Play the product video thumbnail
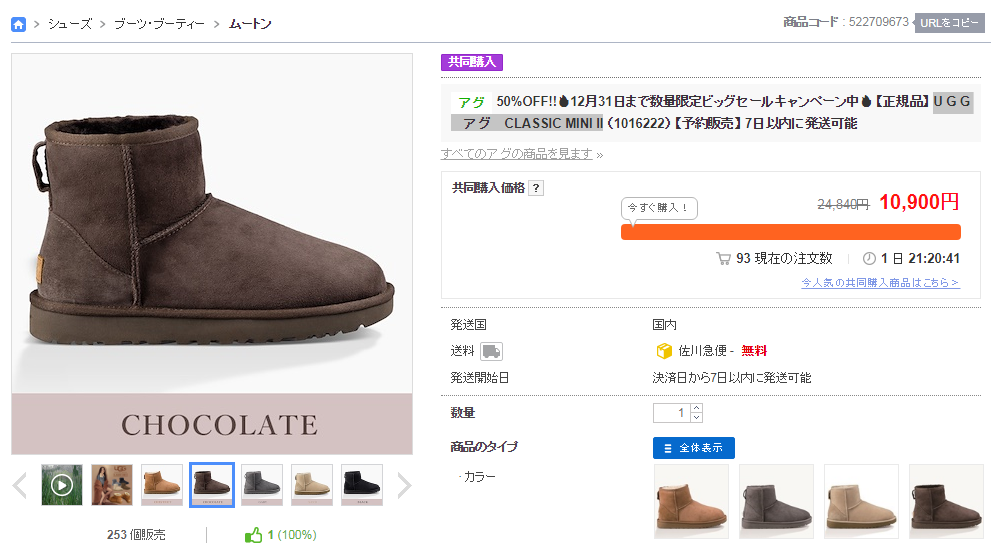 [62, 485]
